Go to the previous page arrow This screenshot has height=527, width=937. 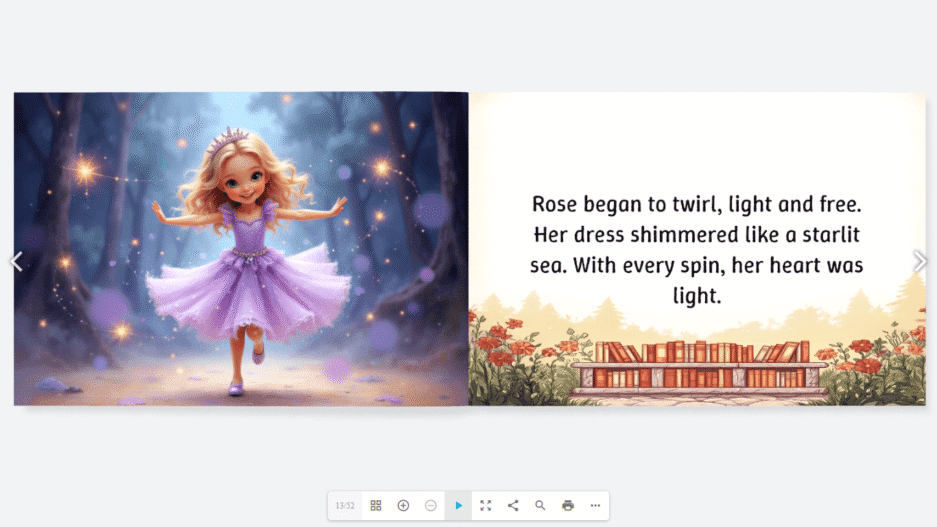pos(16,261)
